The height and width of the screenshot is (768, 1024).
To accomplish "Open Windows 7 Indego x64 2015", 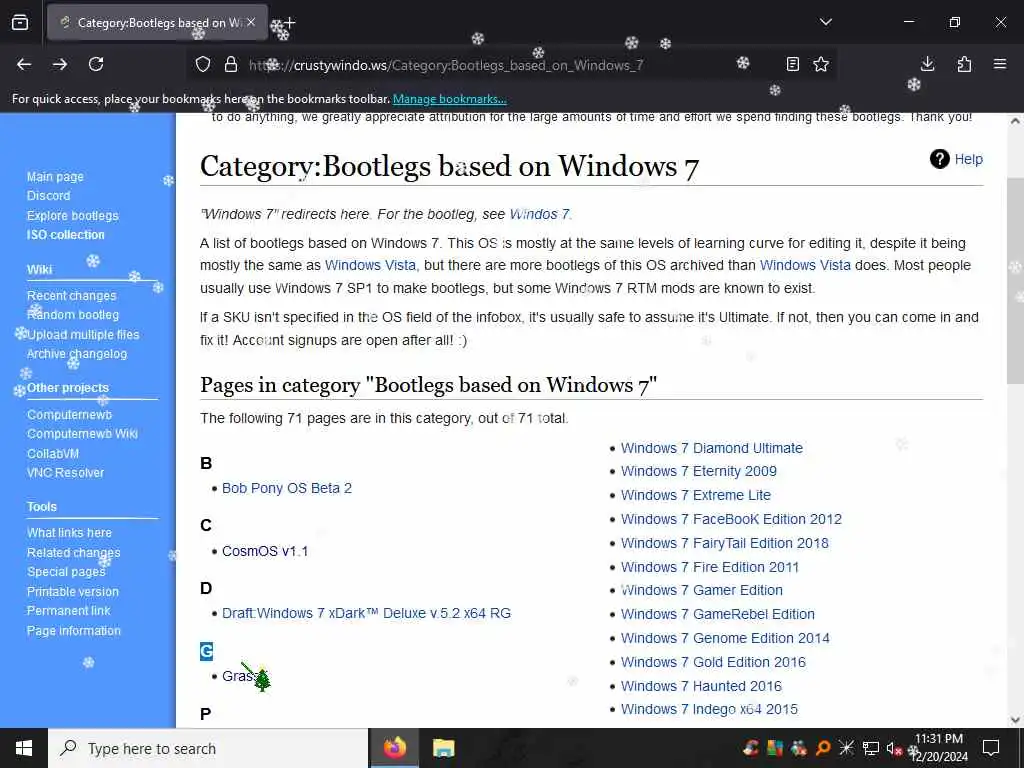I will click(709, 709).
